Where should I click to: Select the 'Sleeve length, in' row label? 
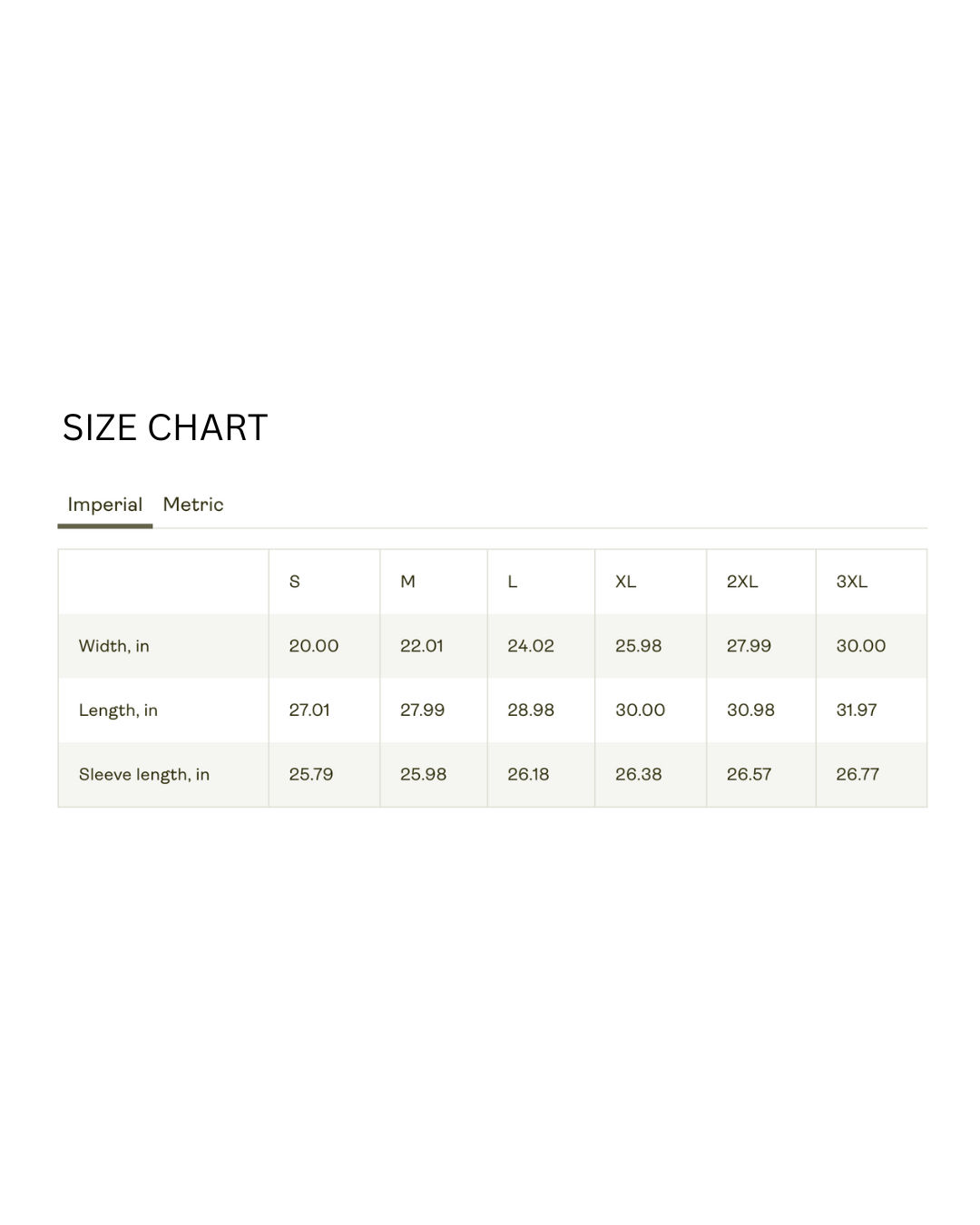144,775
